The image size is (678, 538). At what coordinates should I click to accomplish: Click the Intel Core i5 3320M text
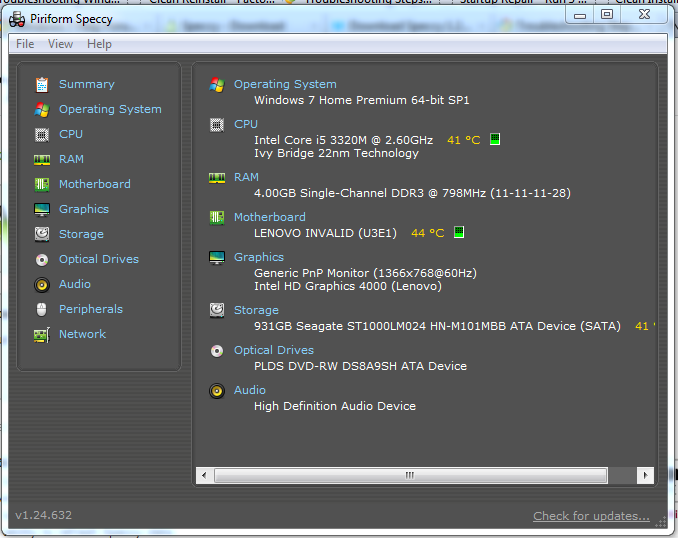click(x=343, y=140)
